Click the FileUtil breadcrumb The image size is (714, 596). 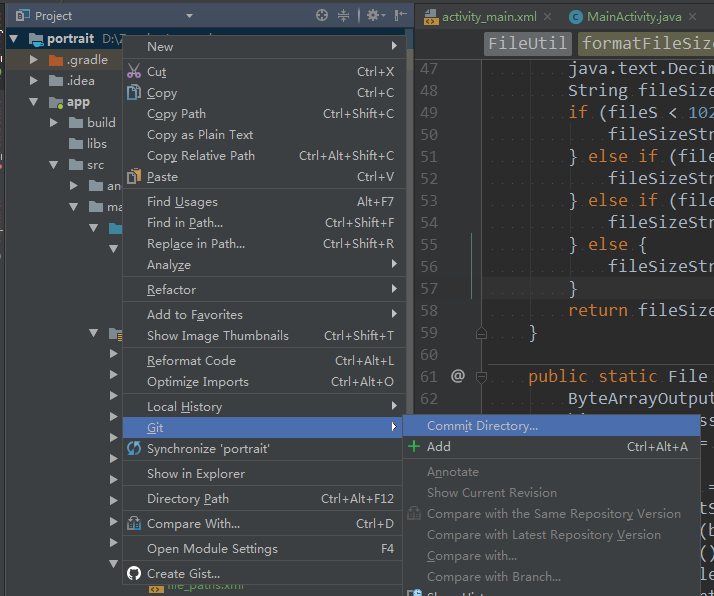pos(528,43)
